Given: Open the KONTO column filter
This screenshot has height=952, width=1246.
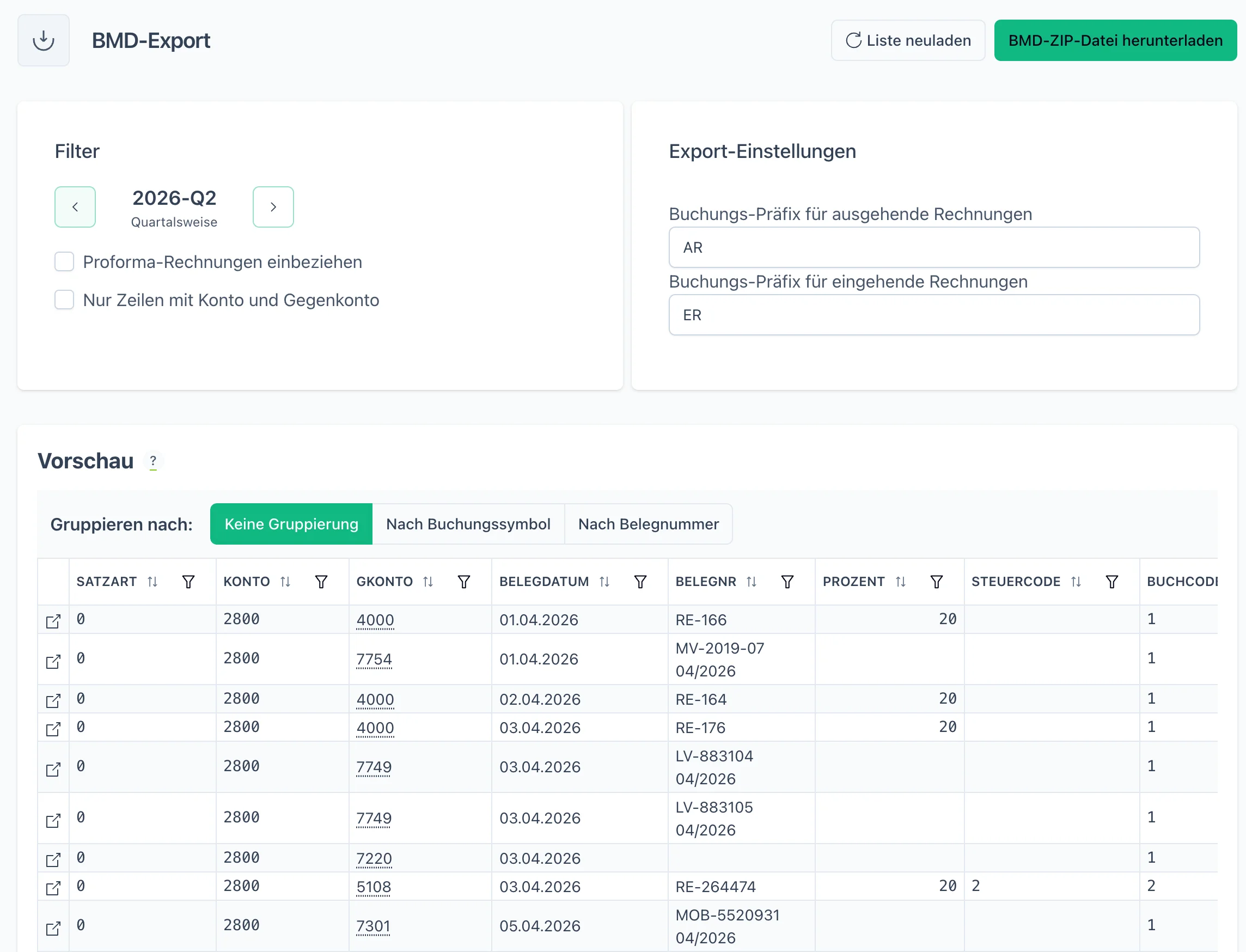Looking at the screenshot, I should point(321,582).
